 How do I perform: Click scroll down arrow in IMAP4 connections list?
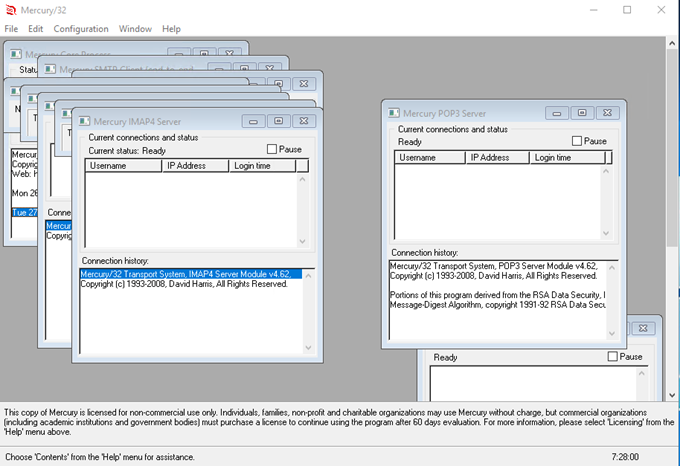coord(303,241)
